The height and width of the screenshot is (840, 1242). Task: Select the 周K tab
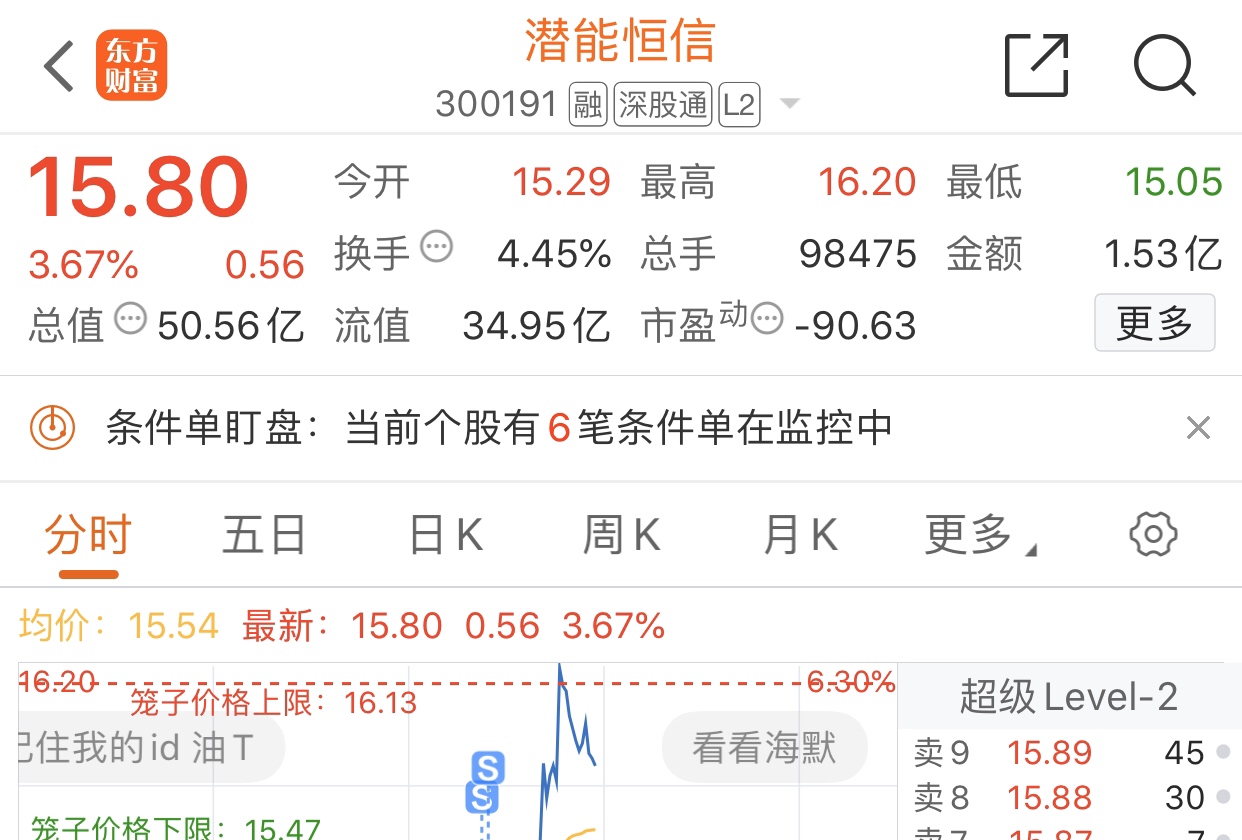[x=621, y=537]
